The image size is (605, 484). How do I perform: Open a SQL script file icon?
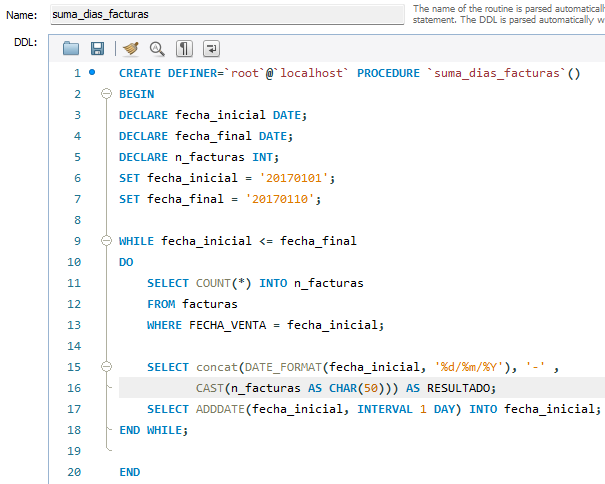(x=71, y=48)
